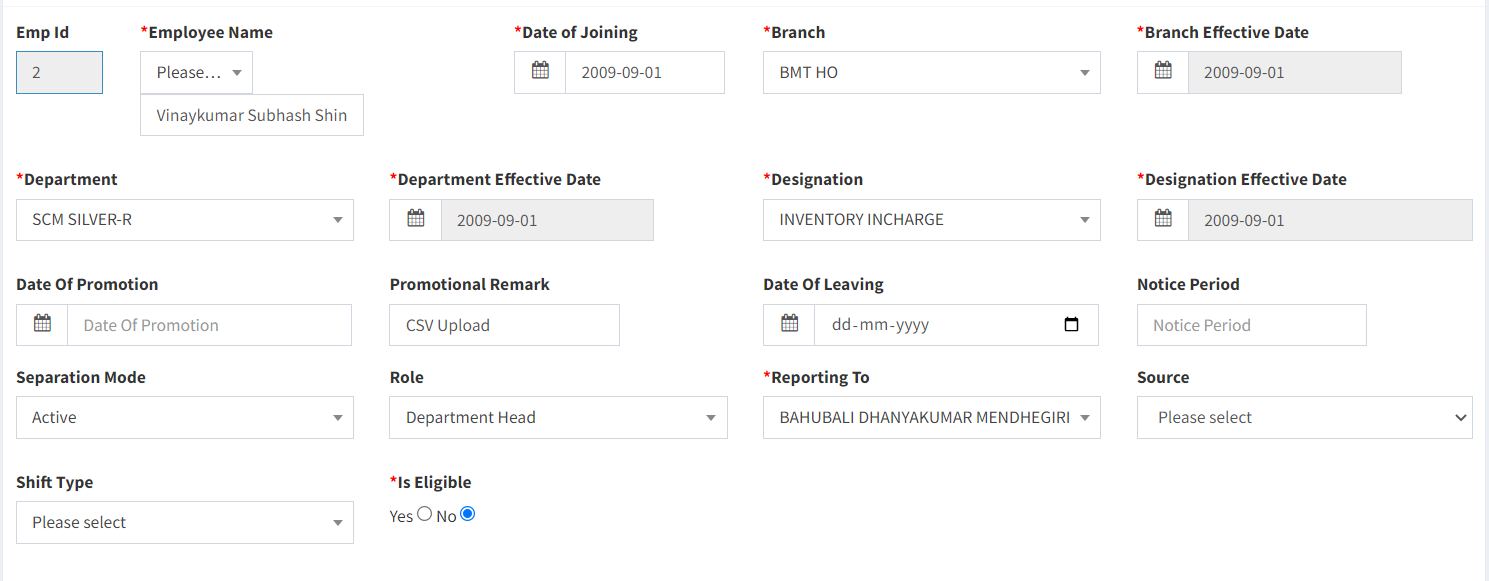This screenshot has height=581, width=1489.
Task: Click the Department Effective Date calendar icon
Action: pos(416,219)
